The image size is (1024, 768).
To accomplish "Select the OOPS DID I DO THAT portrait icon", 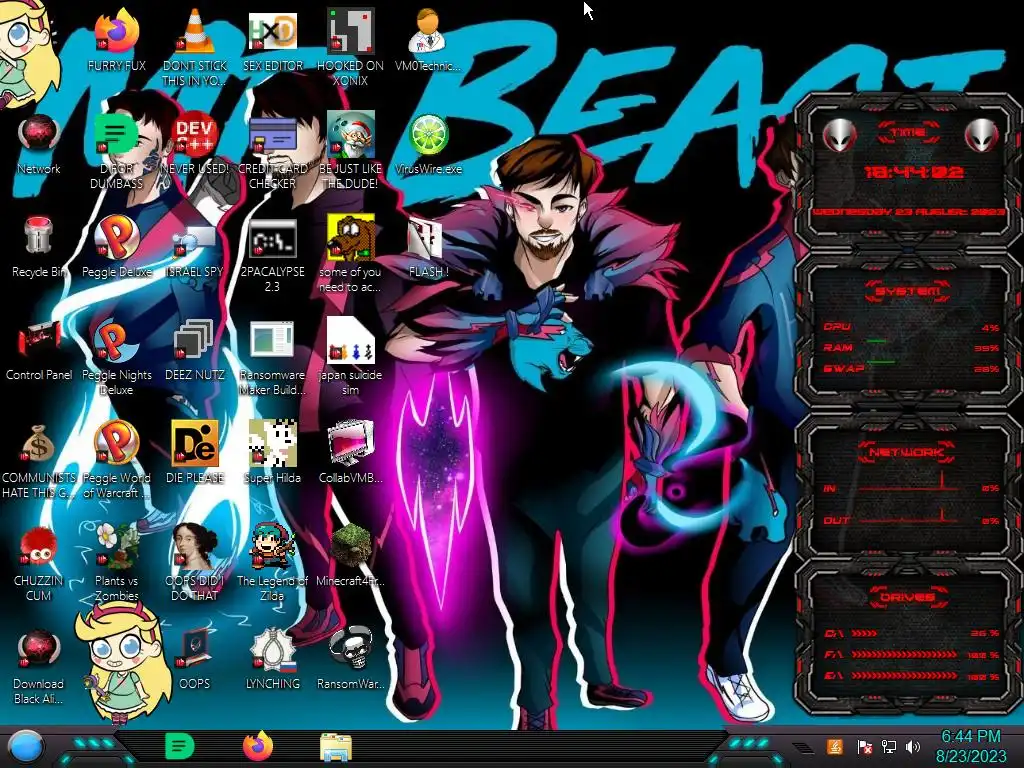I will pos(195,545).
